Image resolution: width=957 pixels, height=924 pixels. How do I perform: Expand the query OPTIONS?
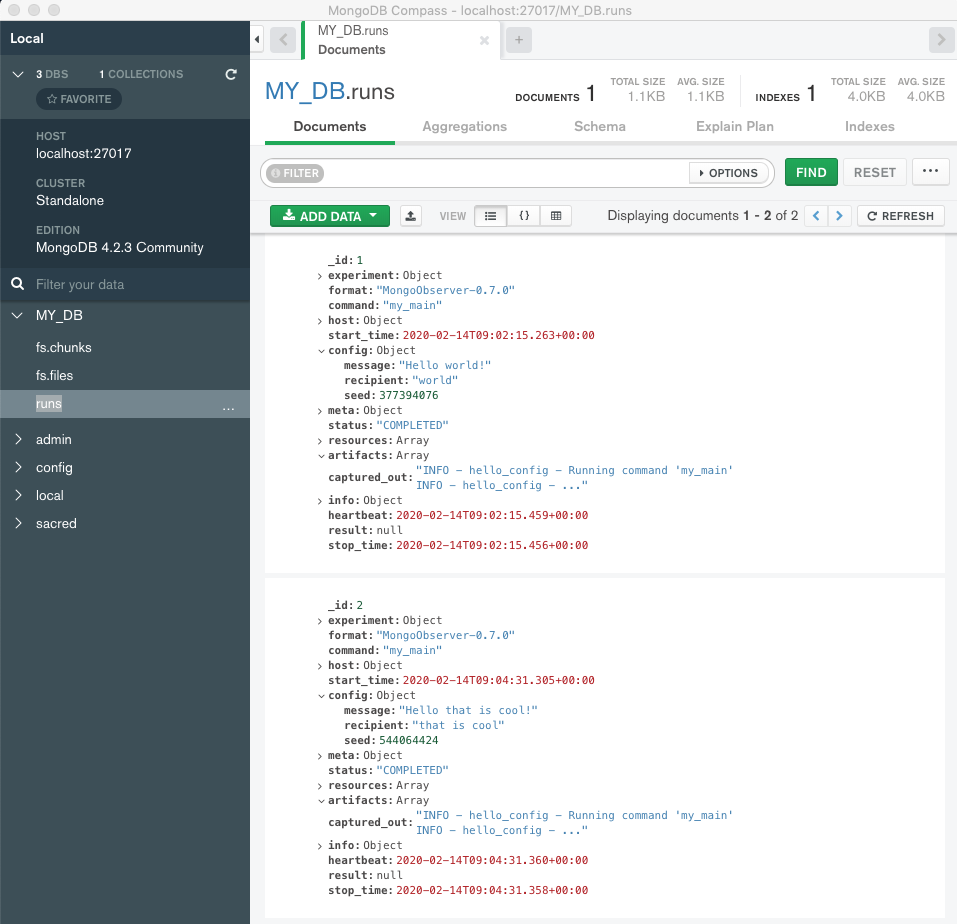pos(728,173)
